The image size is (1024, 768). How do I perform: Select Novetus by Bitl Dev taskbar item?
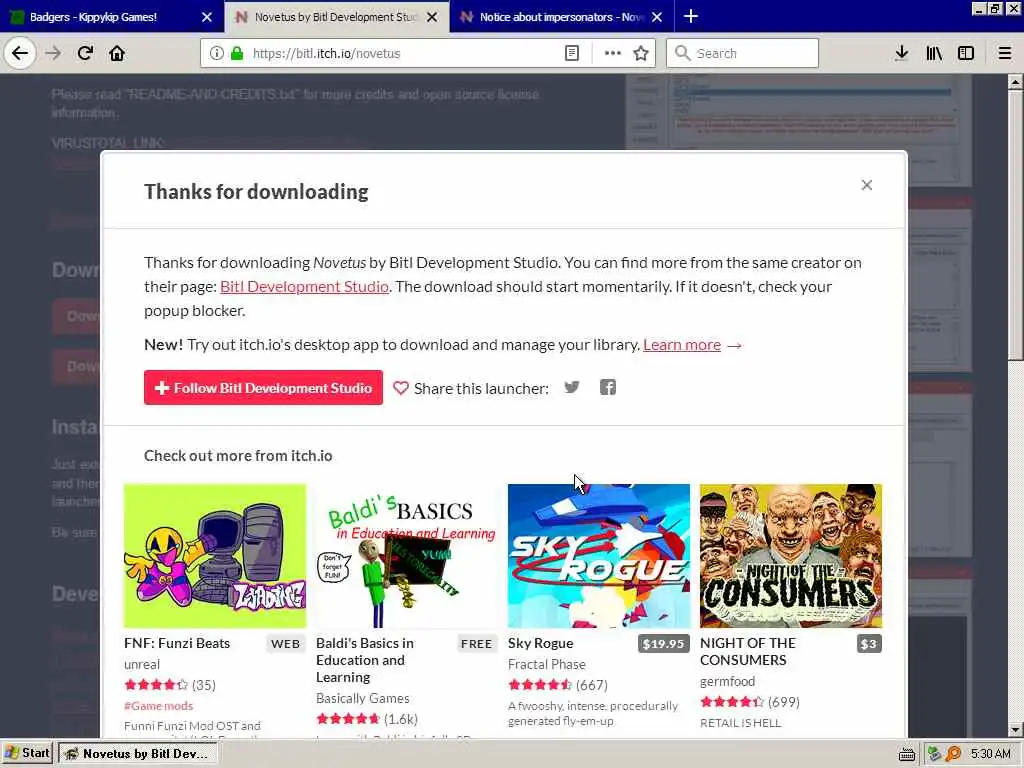(138, 754)
